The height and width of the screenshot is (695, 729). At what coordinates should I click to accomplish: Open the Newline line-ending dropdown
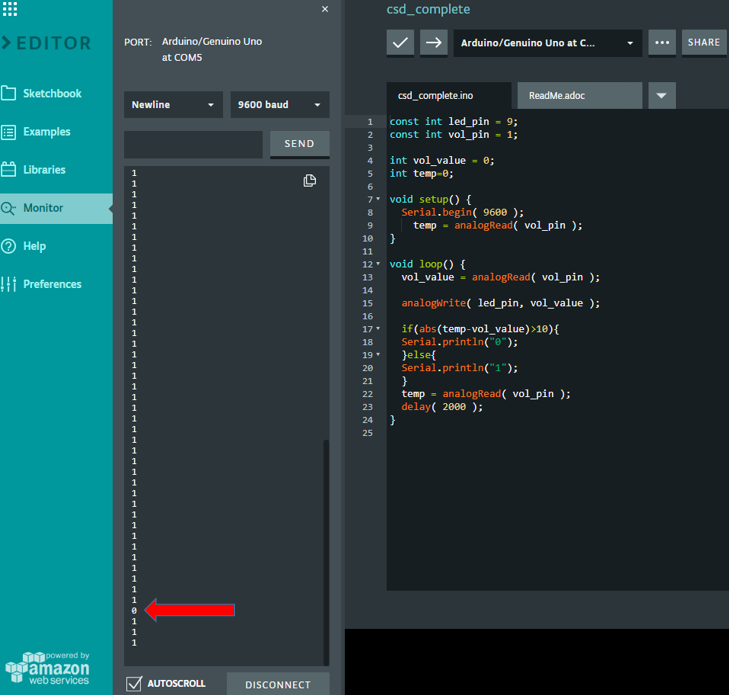[173, 105]
